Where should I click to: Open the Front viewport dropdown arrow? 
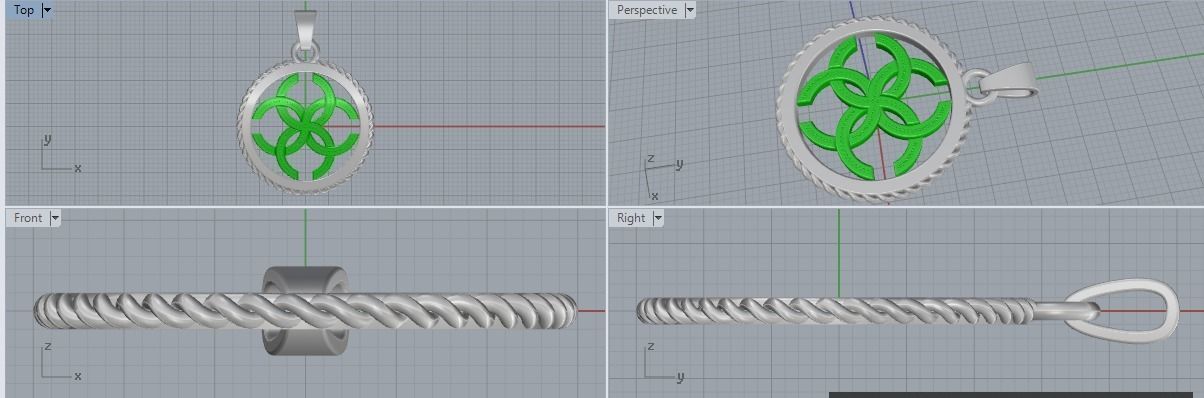point(55,217)
